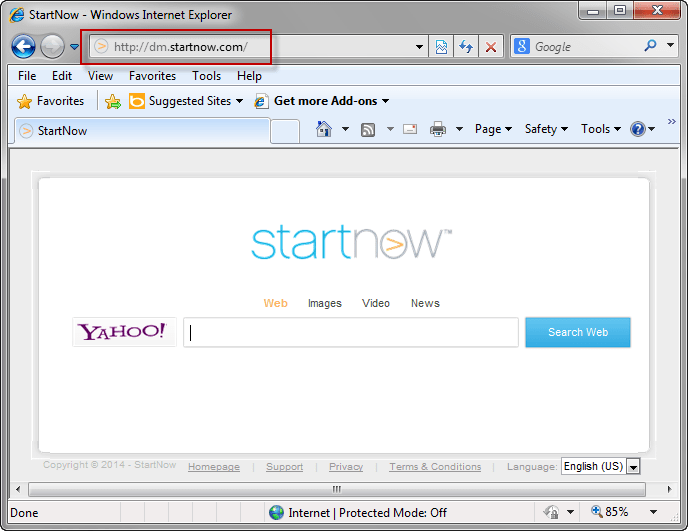Open the Terms & Conditions footer link
Viewport: 688px width, 531px height.
[x=435, y=467]
